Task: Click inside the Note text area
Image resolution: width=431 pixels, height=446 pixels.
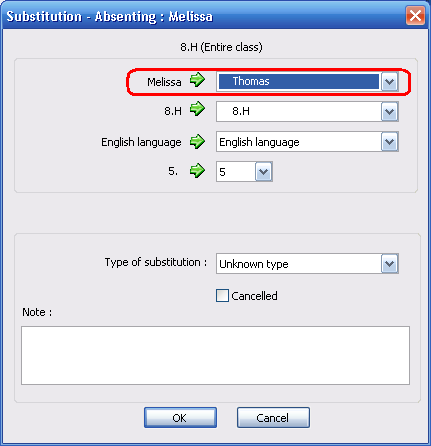Action: 215,356
